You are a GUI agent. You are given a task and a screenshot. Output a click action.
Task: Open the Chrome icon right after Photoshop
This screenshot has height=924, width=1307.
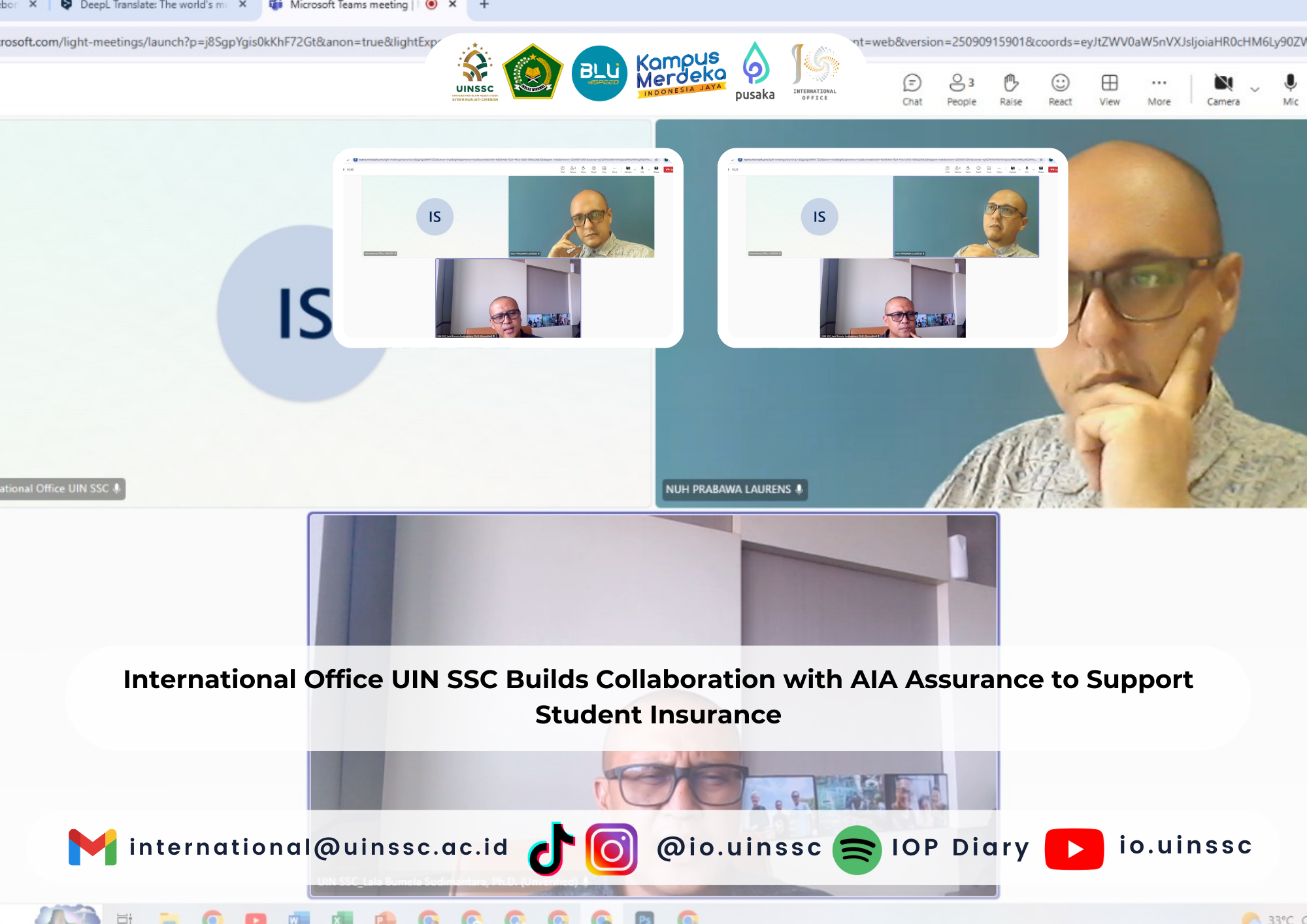point(687,917)
